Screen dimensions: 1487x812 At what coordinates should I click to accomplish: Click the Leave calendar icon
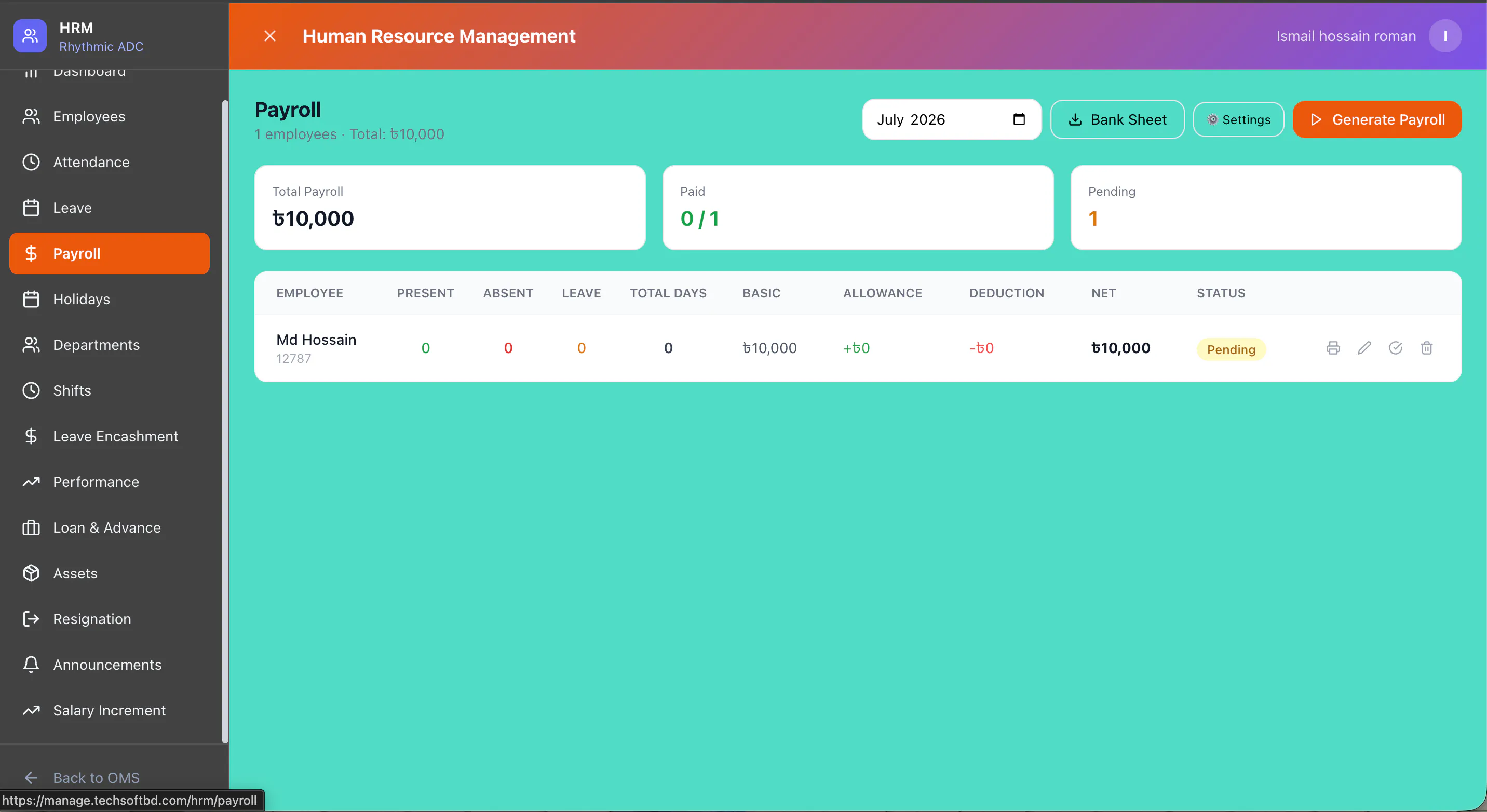[x=31, y=208]
